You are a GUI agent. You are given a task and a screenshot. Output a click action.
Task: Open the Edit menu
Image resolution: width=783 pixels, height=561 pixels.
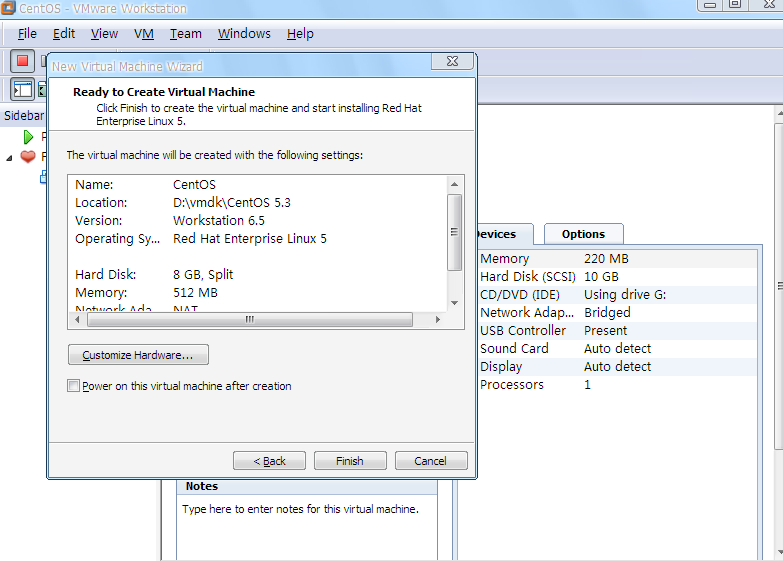(x=64, y=33)
